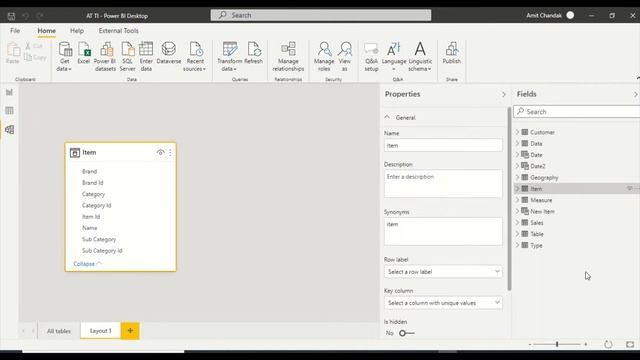The width and height of the screenshot is (640, 360).
Task: Open Transform data query editor
Action: tap(229, 56)
